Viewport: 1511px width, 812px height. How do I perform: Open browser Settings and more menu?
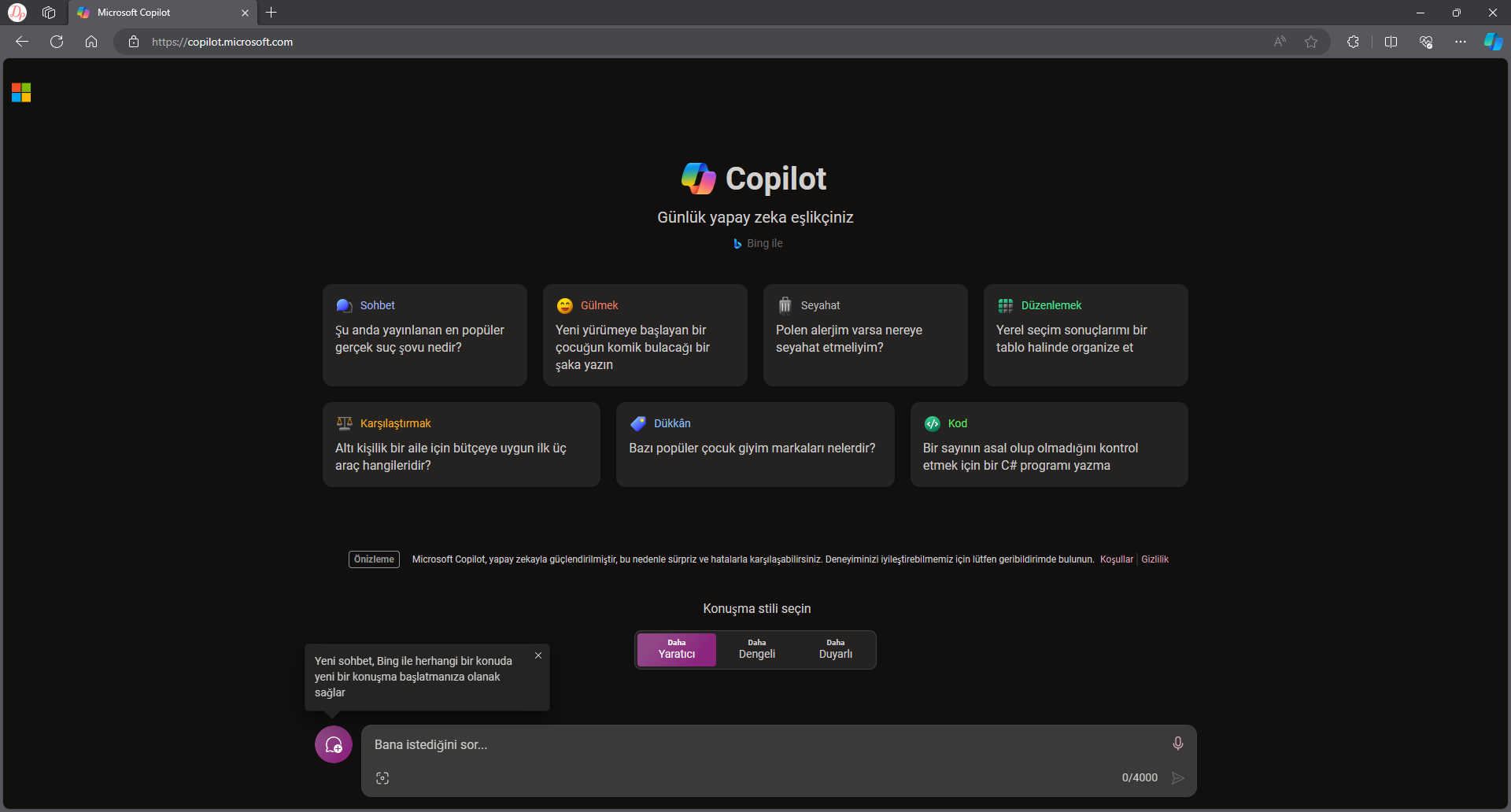pos(1461,42)
